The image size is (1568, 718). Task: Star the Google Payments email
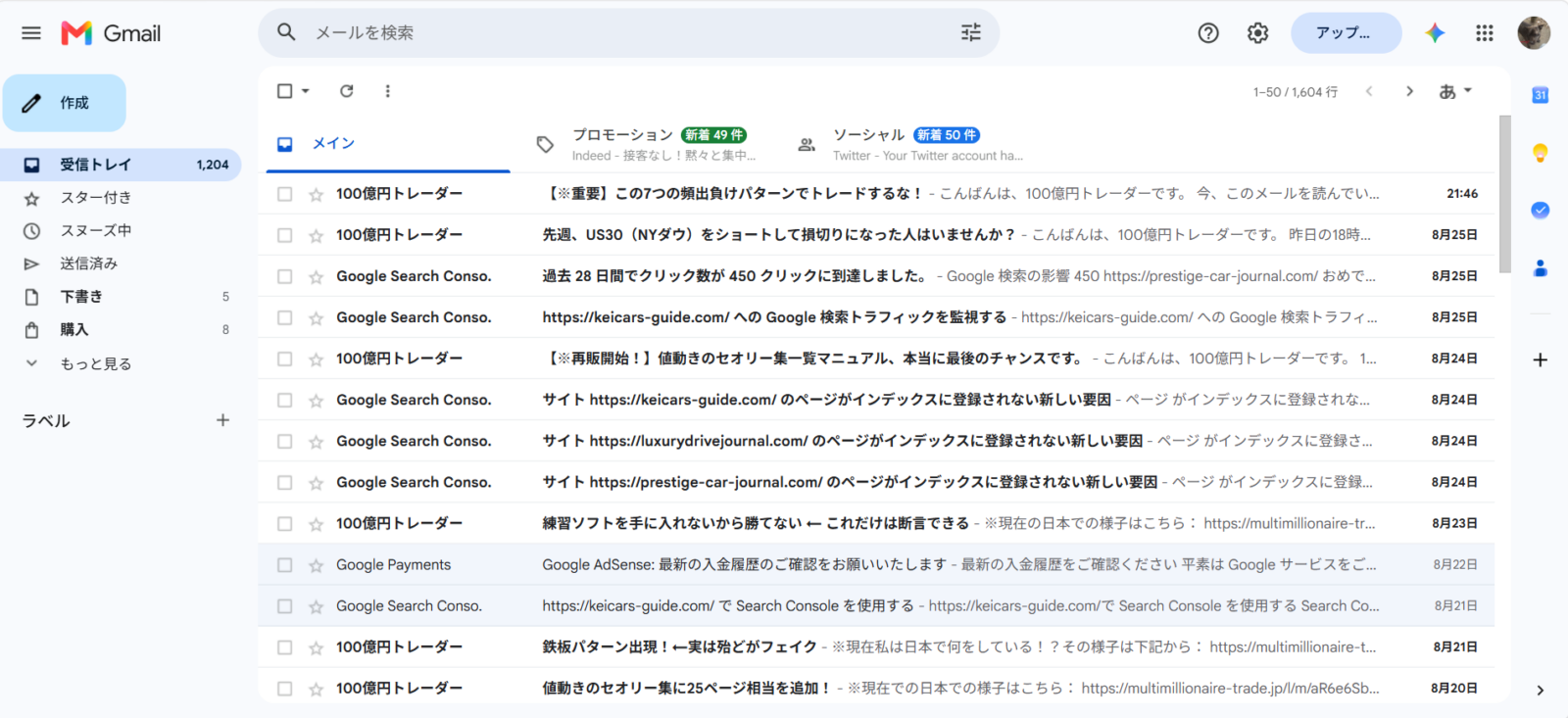[316, 565]
